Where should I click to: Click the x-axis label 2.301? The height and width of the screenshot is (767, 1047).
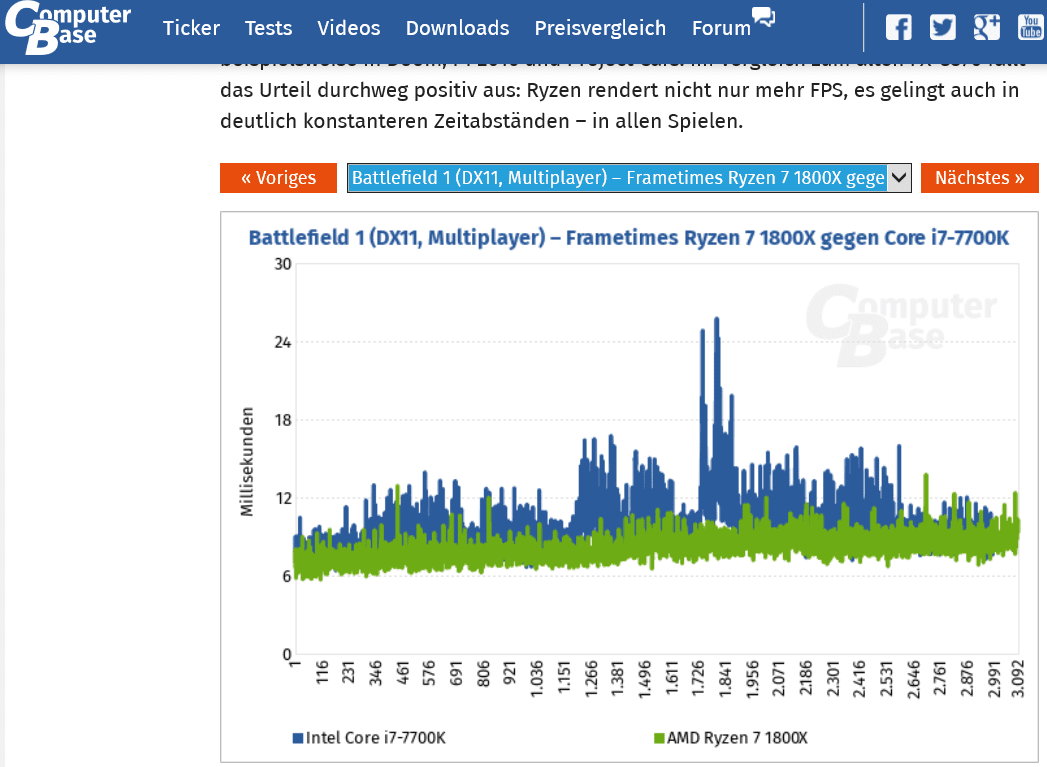833,679
